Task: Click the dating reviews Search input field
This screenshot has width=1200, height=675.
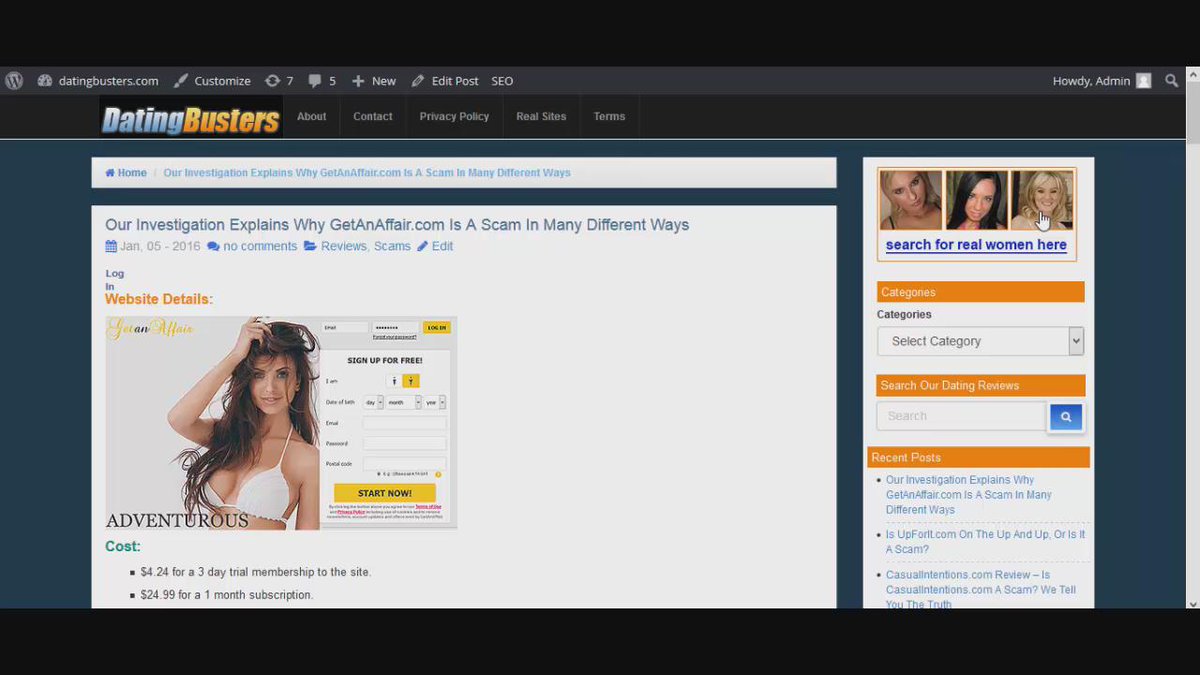Action: click(961, 416)
